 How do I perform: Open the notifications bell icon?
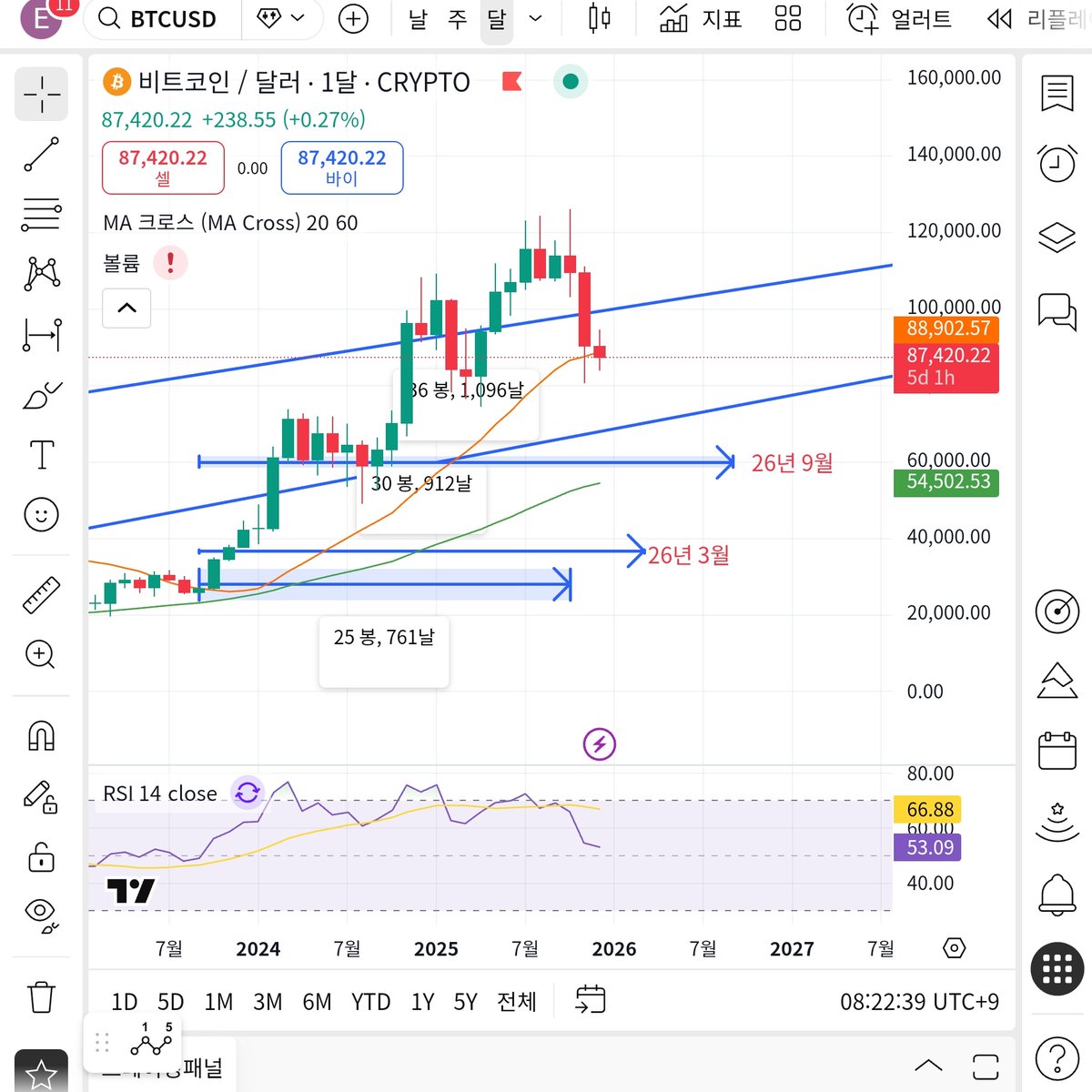coord(1057,894)
